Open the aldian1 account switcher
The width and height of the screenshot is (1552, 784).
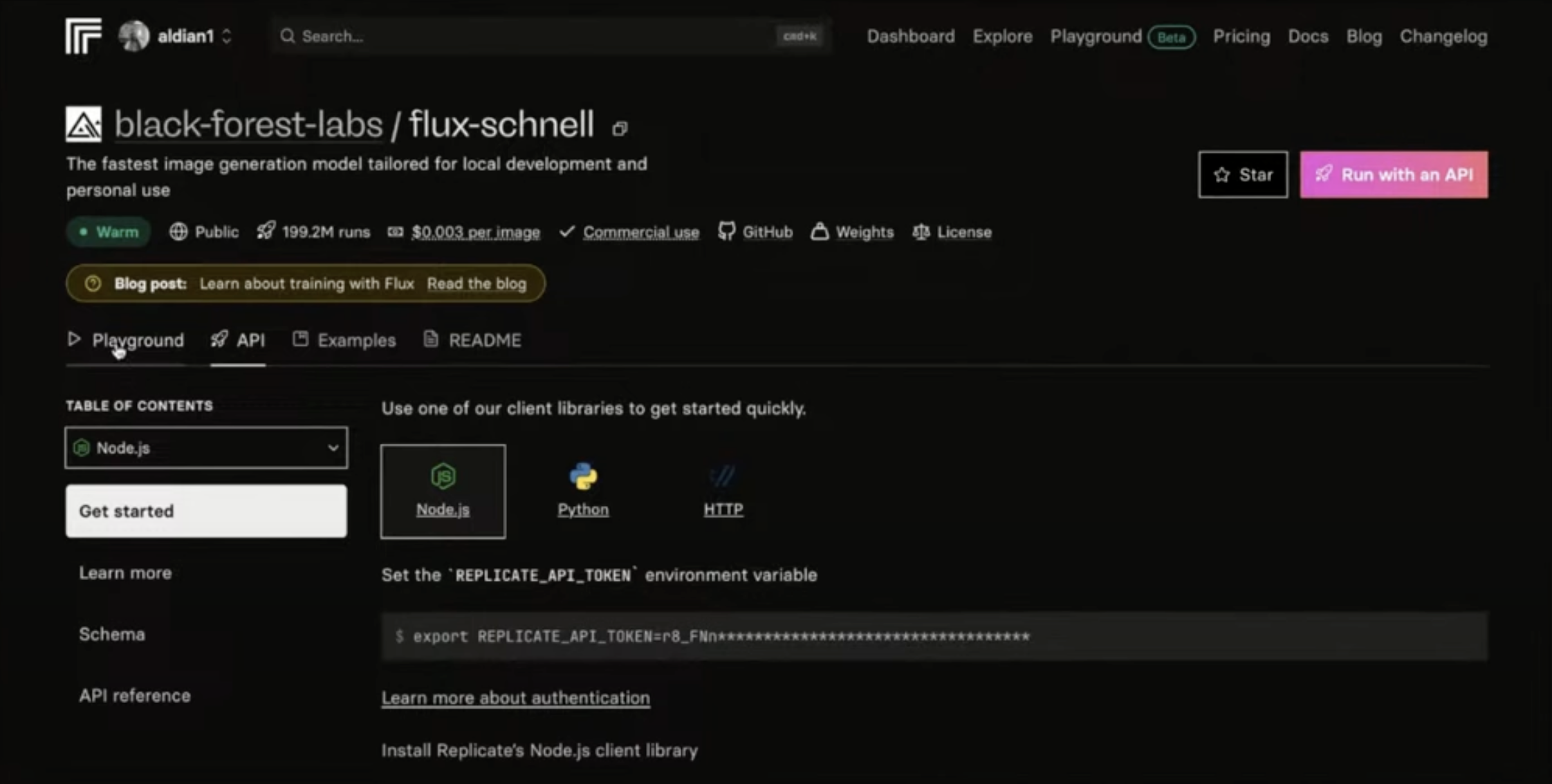176,36
